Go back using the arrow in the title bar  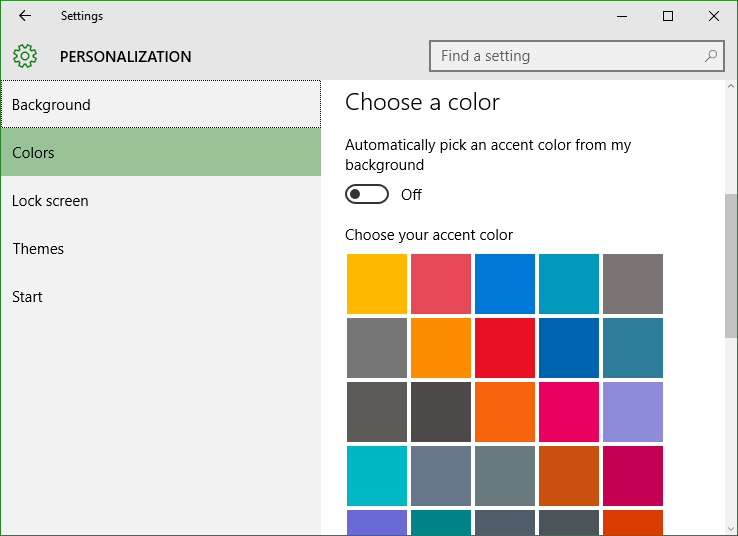click(25, 16)
